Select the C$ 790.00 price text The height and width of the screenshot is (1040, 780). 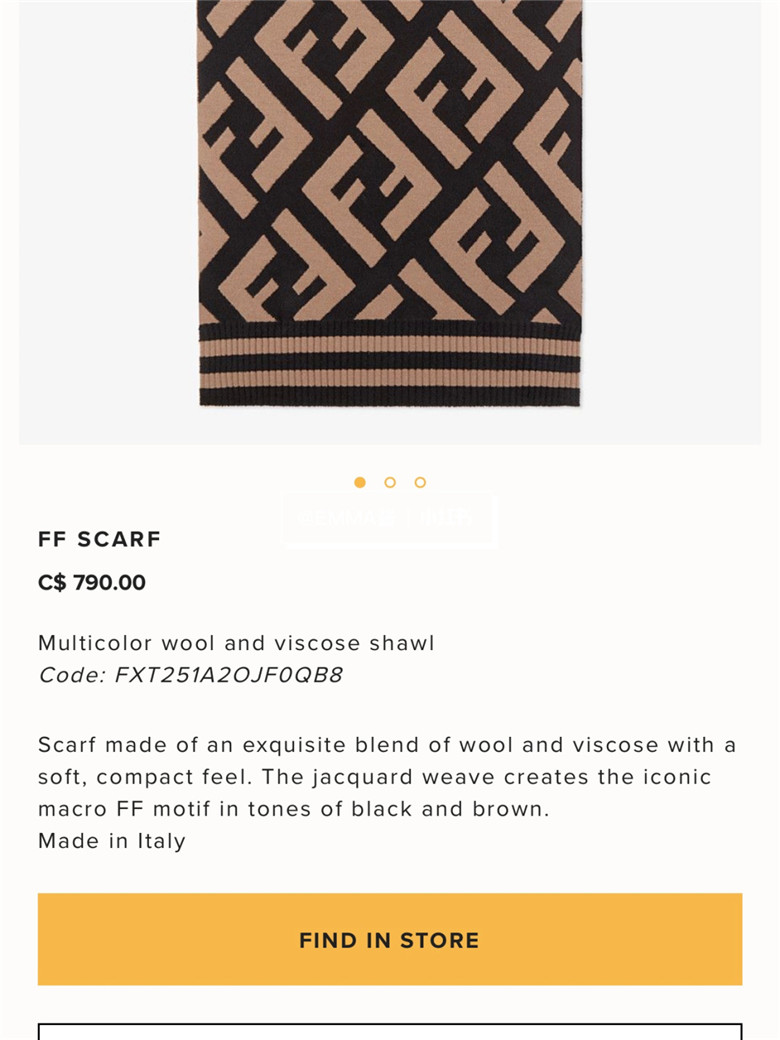point(92,582)
